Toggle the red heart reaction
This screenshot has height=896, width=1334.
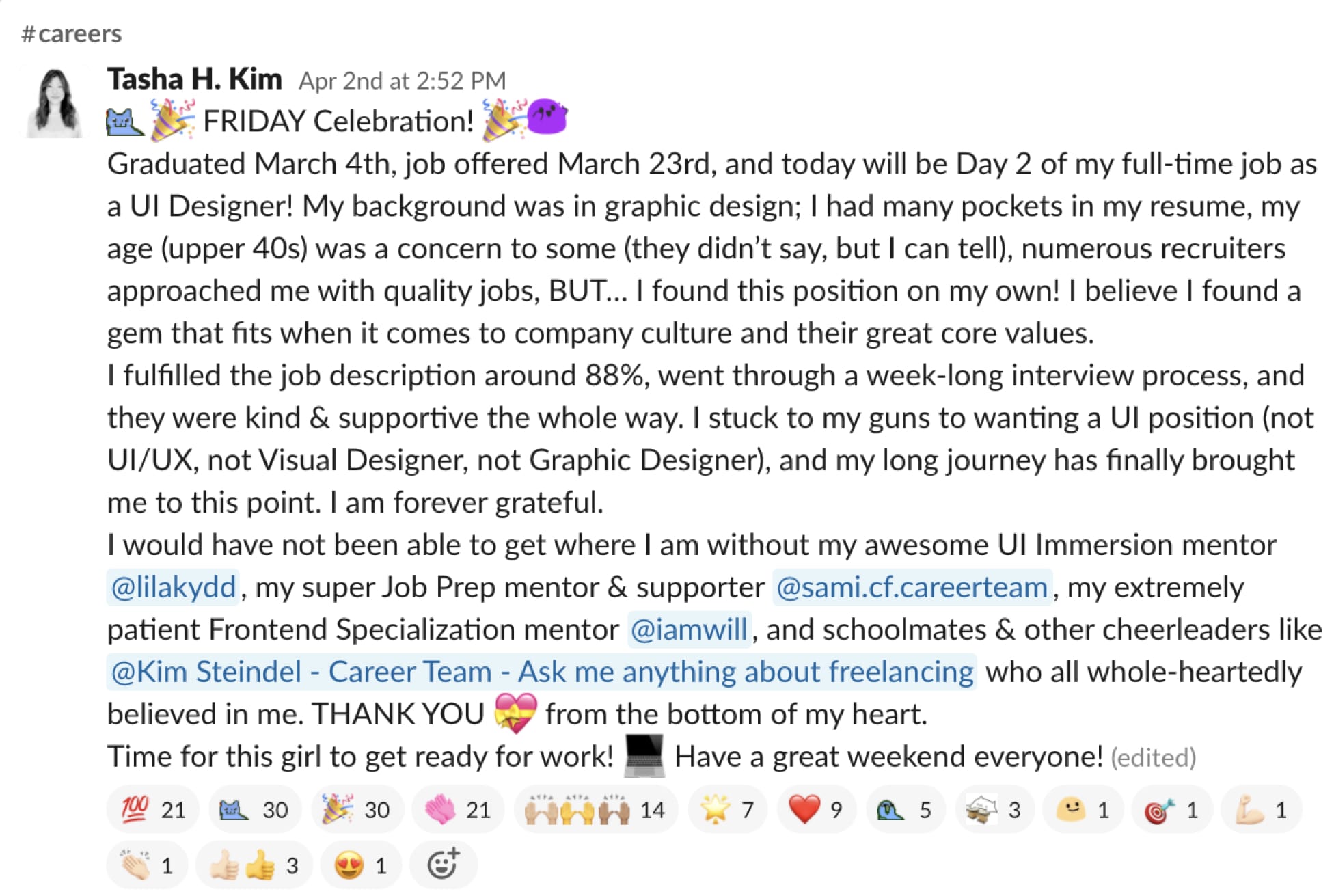816,810
